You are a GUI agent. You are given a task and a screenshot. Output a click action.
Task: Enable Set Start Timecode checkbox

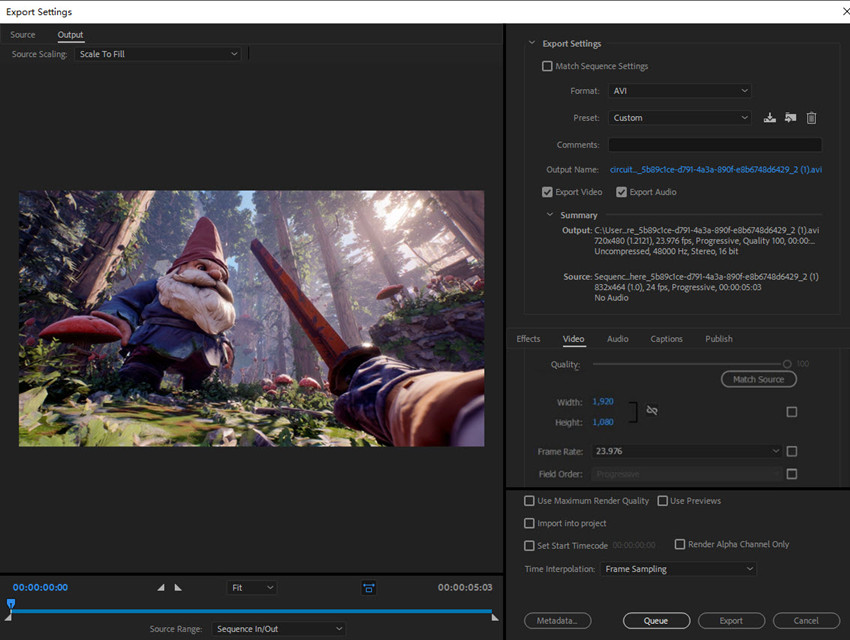pos(529,545)
